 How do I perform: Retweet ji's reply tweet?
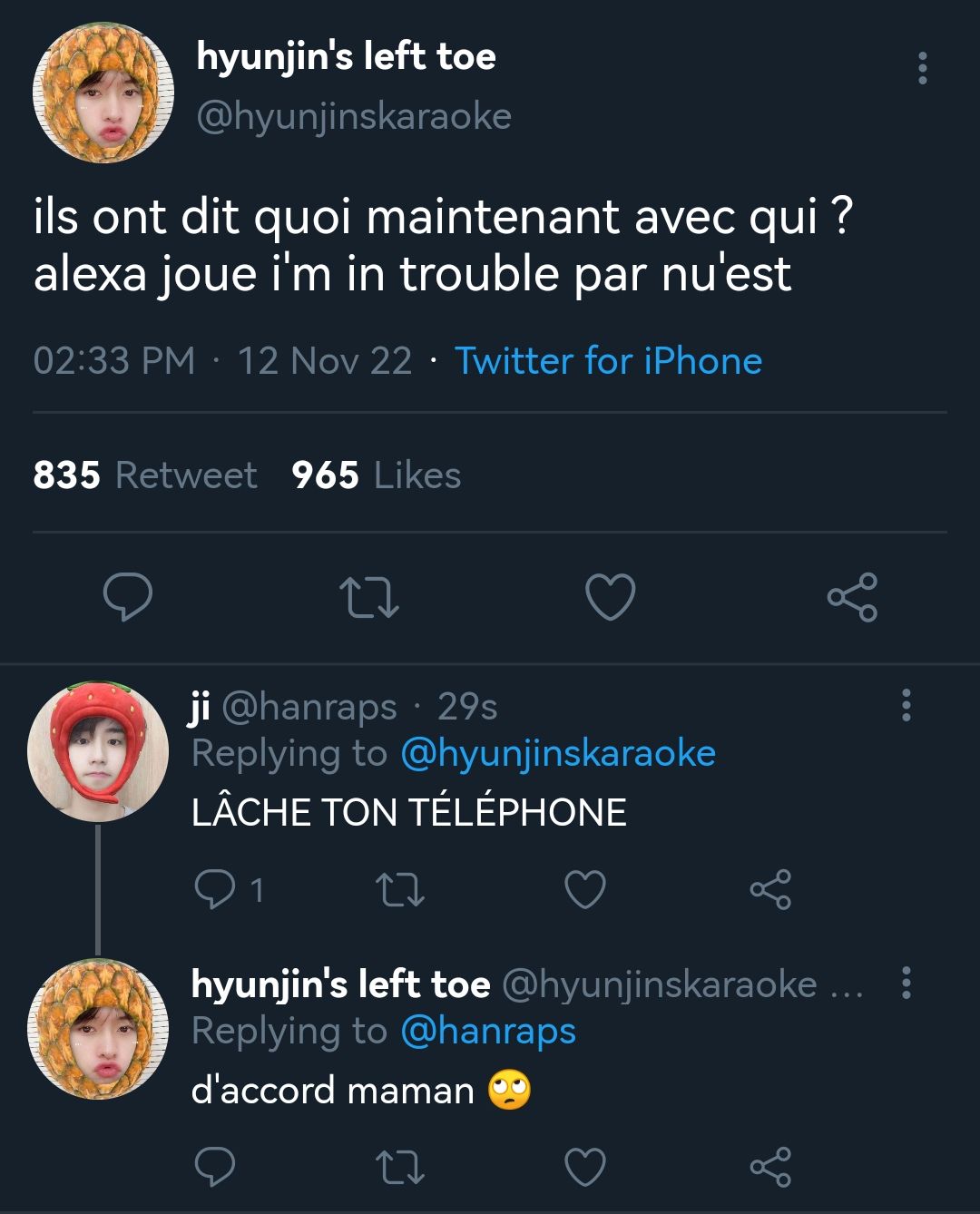[400, 890]
